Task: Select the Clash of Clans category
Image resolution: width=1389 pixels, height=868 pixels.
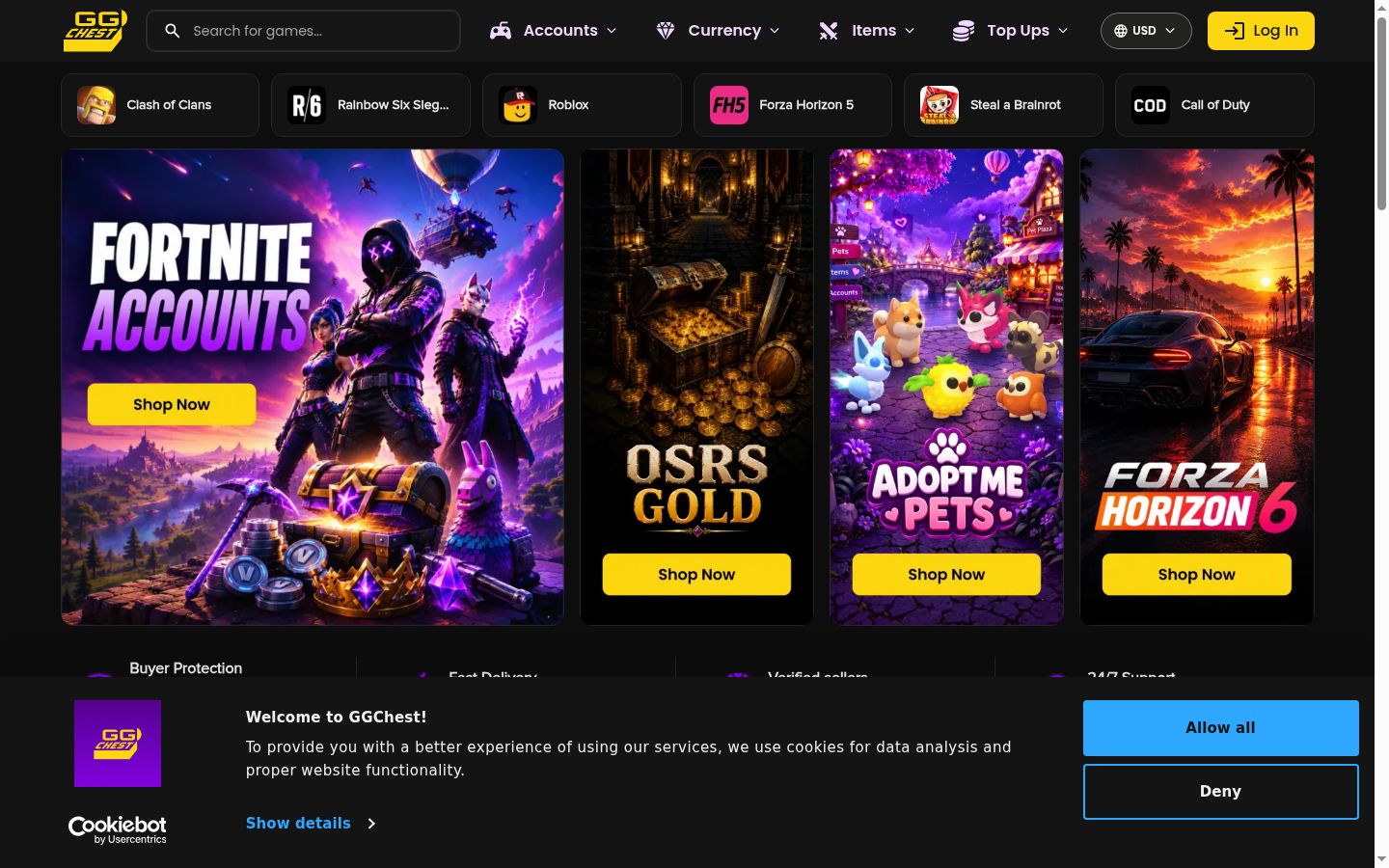Action: coord(160,105)
